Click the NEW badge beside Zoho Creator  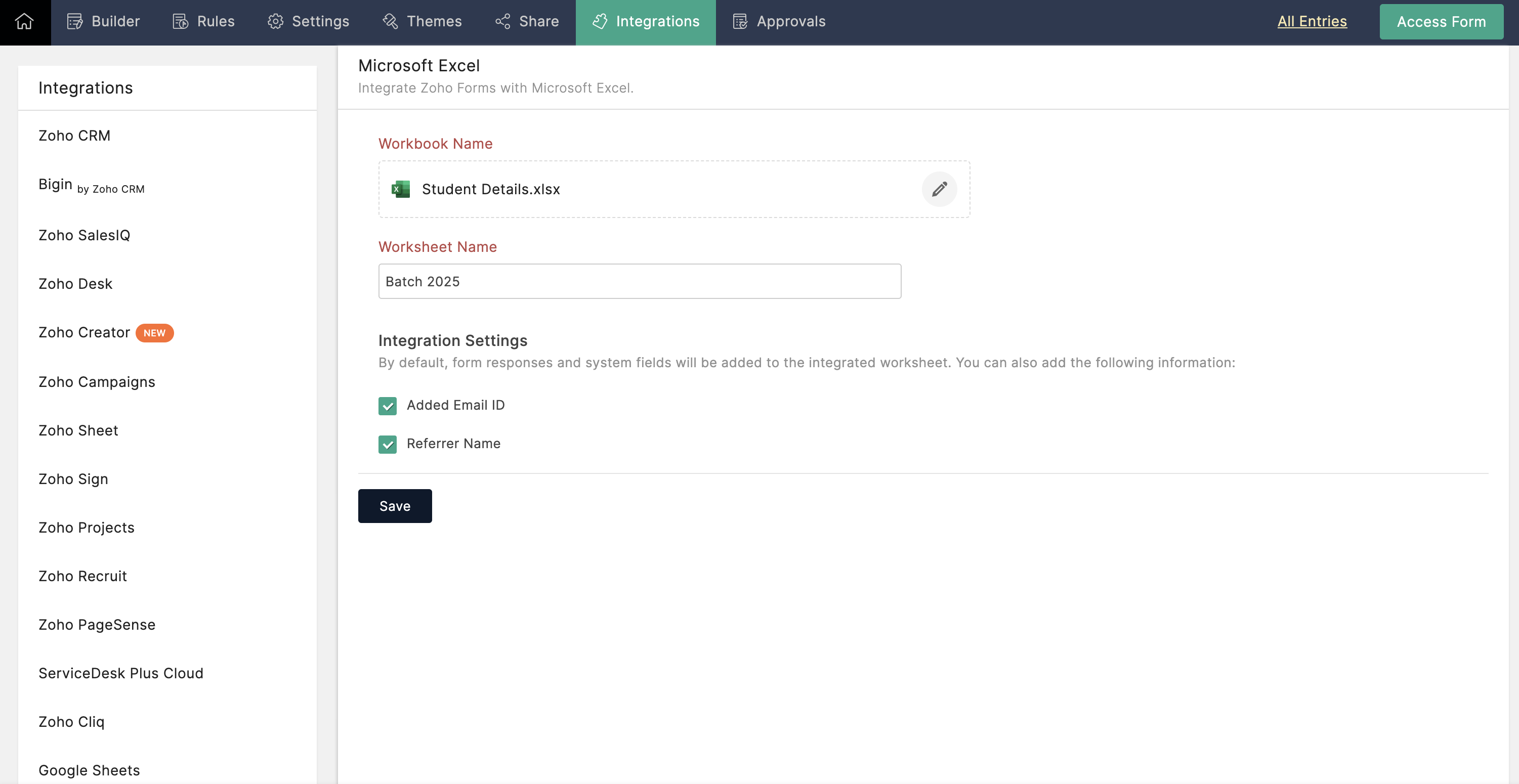154,333
